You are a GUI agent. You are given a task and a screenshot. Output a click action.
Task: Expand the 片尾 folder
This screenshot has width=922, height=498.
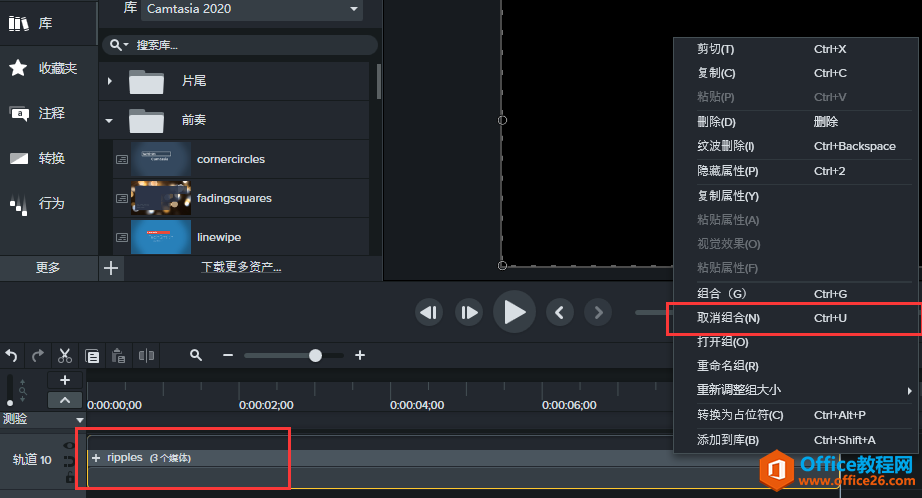click(110, 80)
